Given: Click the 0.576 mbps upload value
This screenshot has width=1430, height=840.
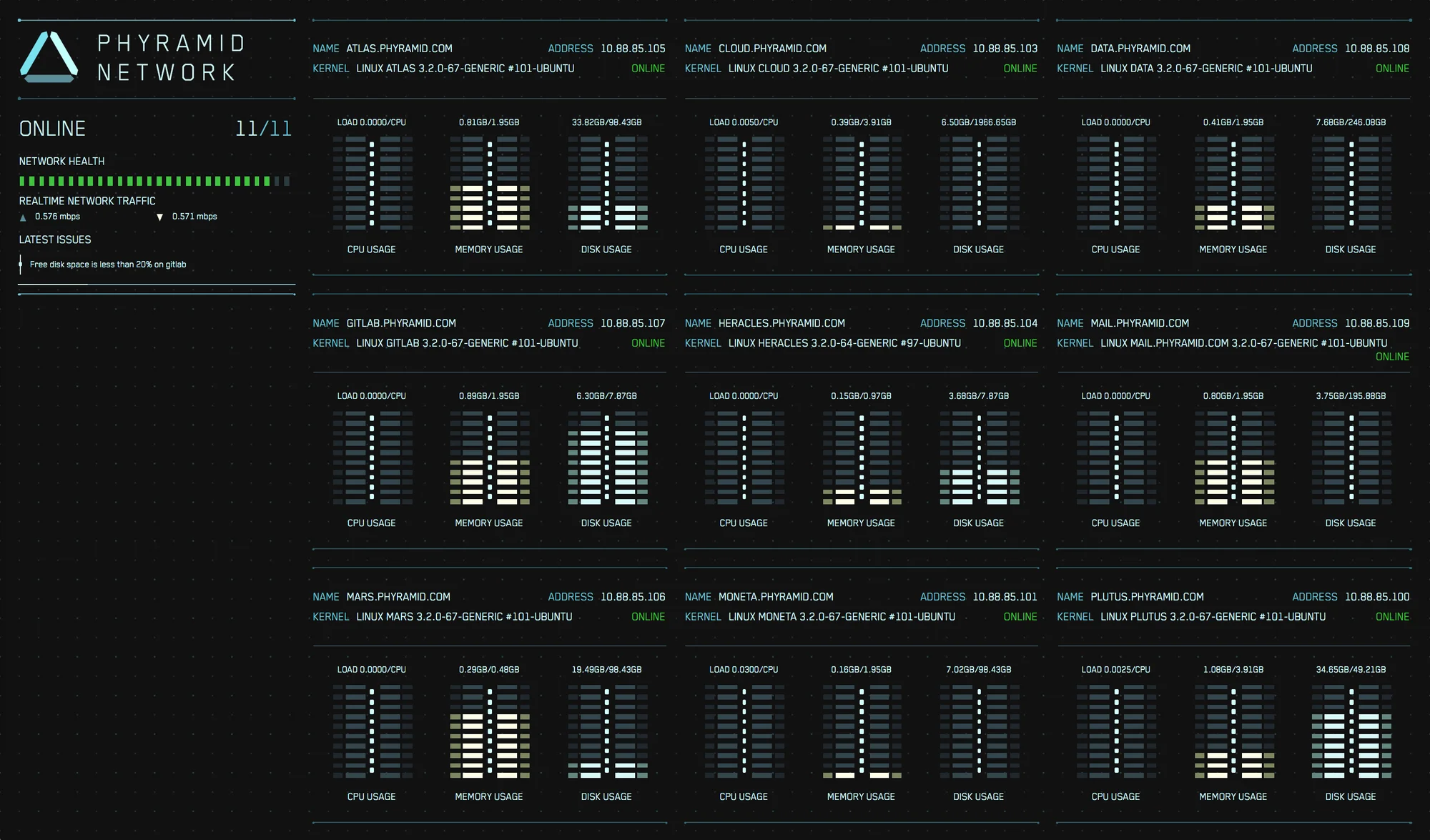Looking at the screenshot, I should click(x=58, y=217).
